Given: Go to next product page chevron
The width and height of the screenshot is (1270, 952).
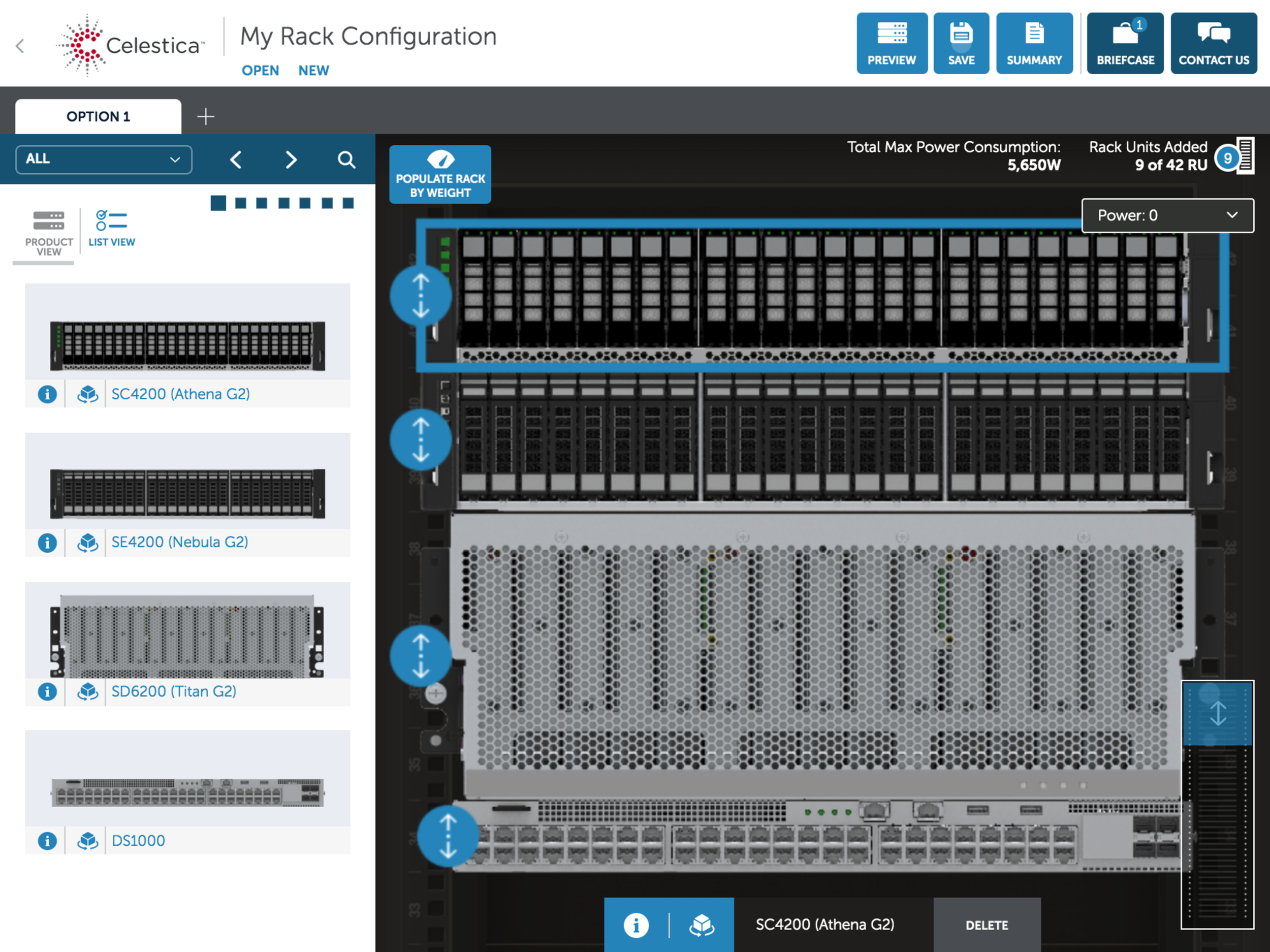Looking at the screenshot, I should pyautogui.click(x=291, y=160).
